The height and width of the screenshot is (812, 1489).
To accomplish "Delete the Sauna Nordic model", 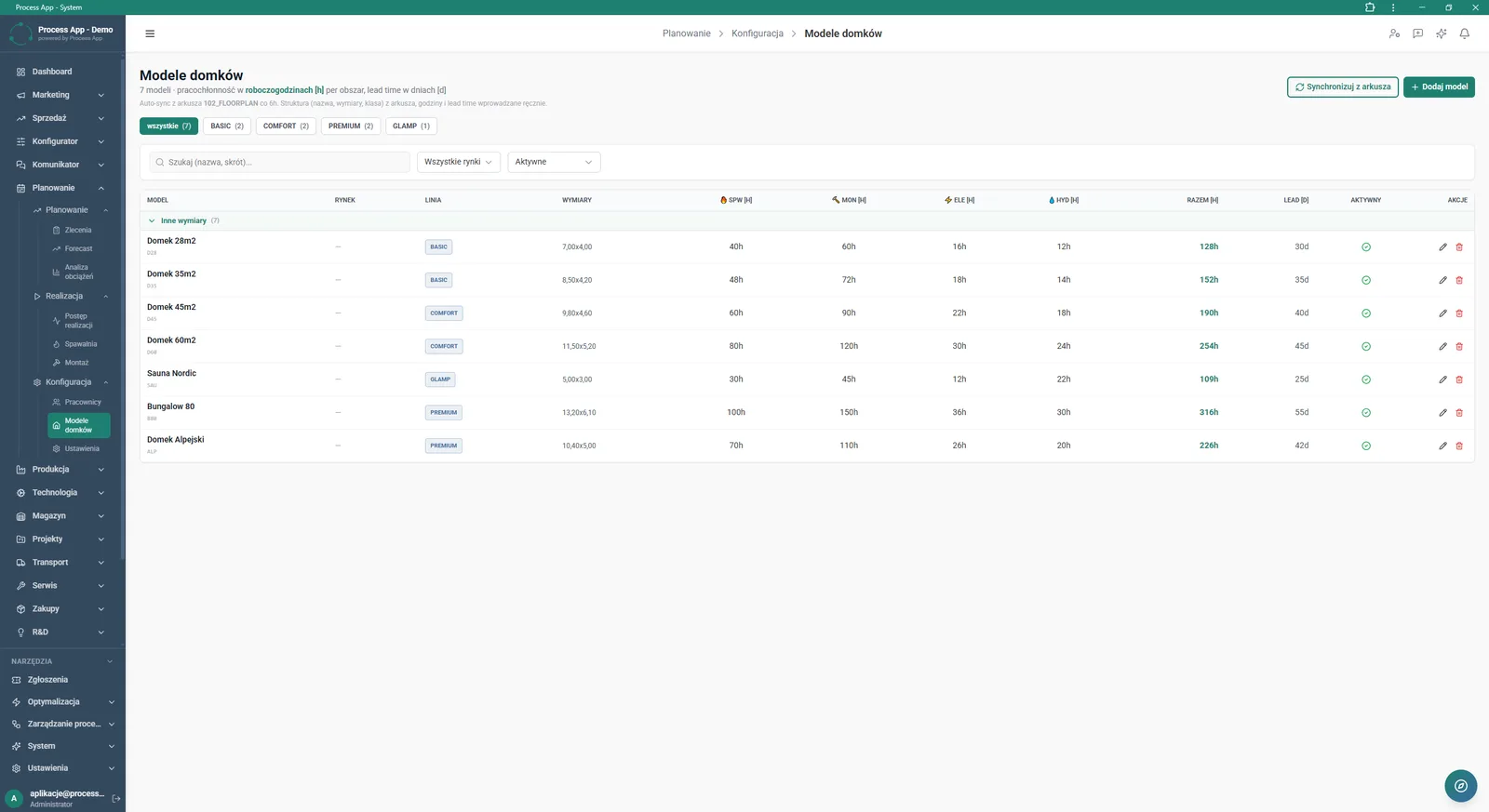I will click(x=1459, y=379).
